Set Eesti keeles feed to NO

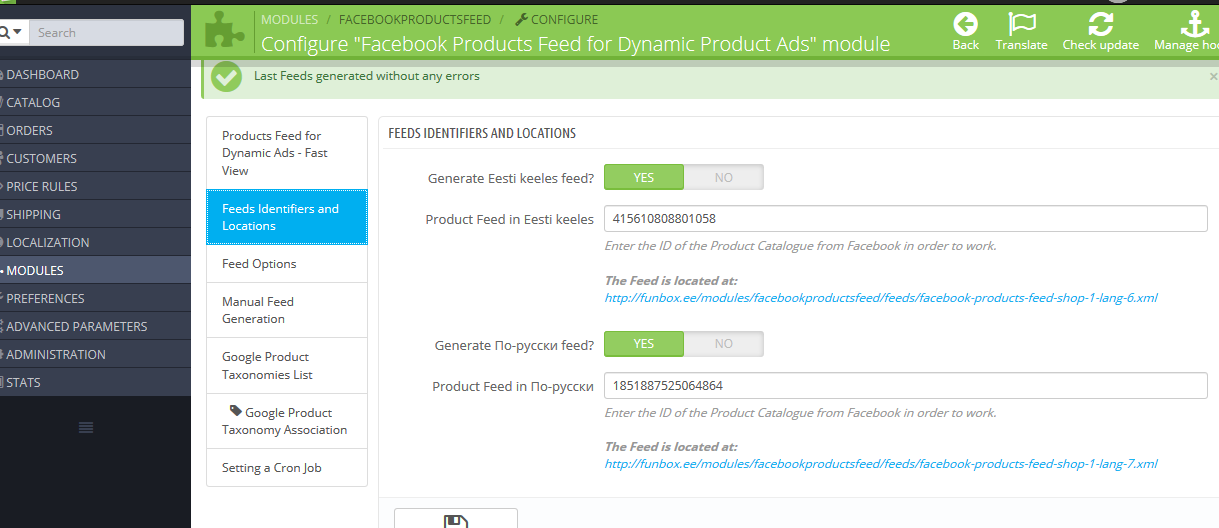click(x=723, y=177)
